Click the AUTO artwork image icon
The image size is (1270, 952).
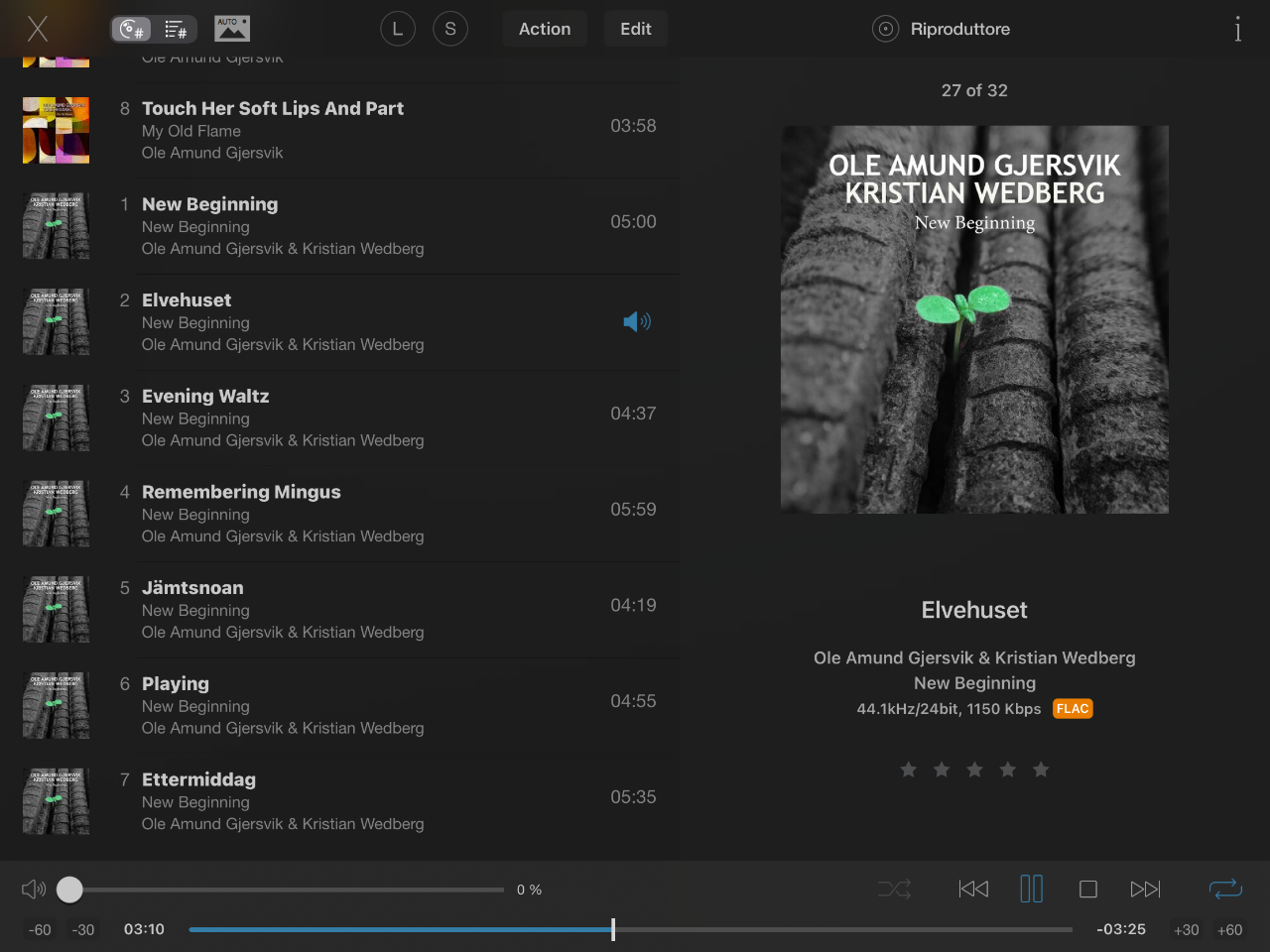click(232, 29)
